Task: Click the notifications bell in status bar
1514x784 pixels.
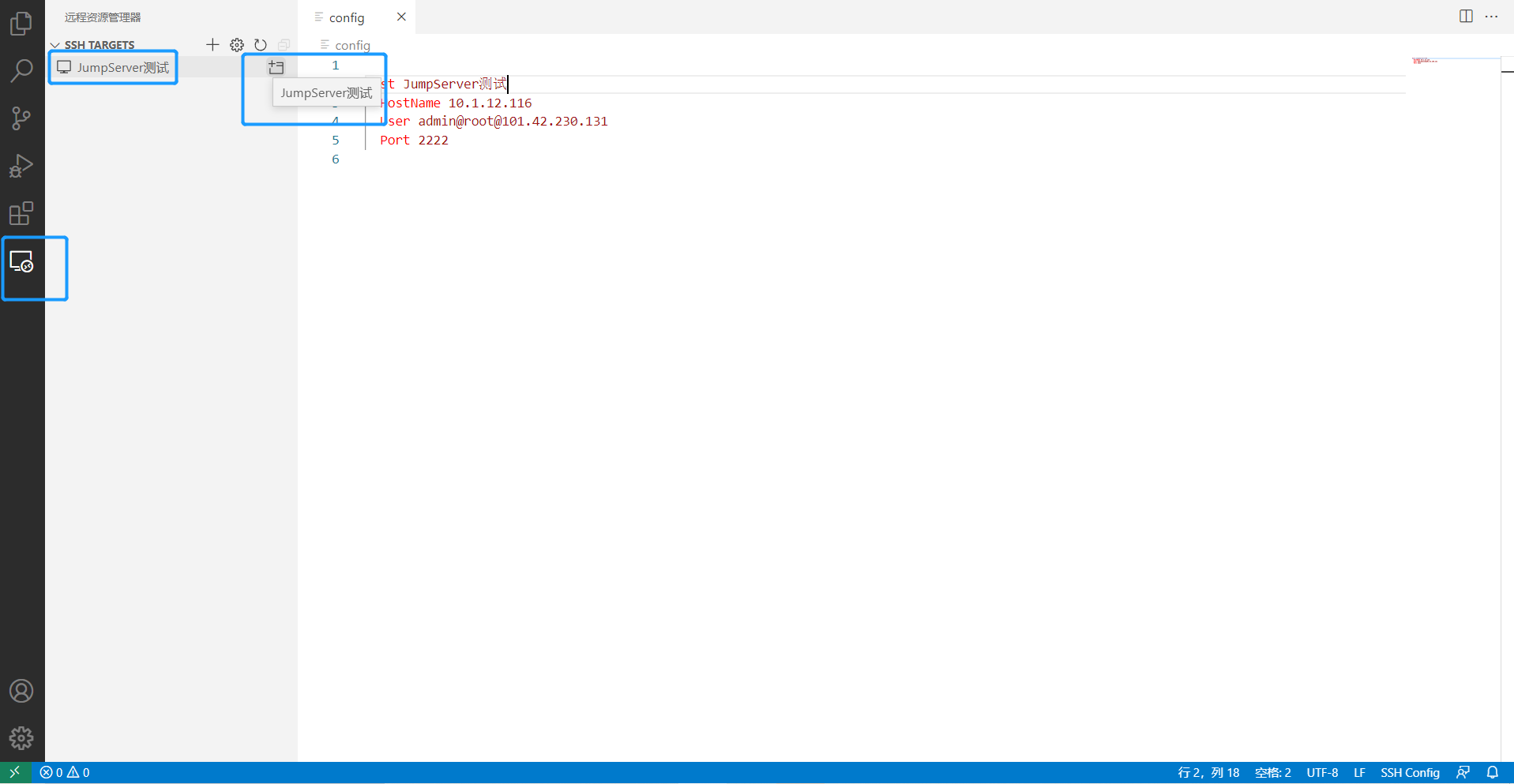Action: pyautogui.click(x=1493, y=772)
